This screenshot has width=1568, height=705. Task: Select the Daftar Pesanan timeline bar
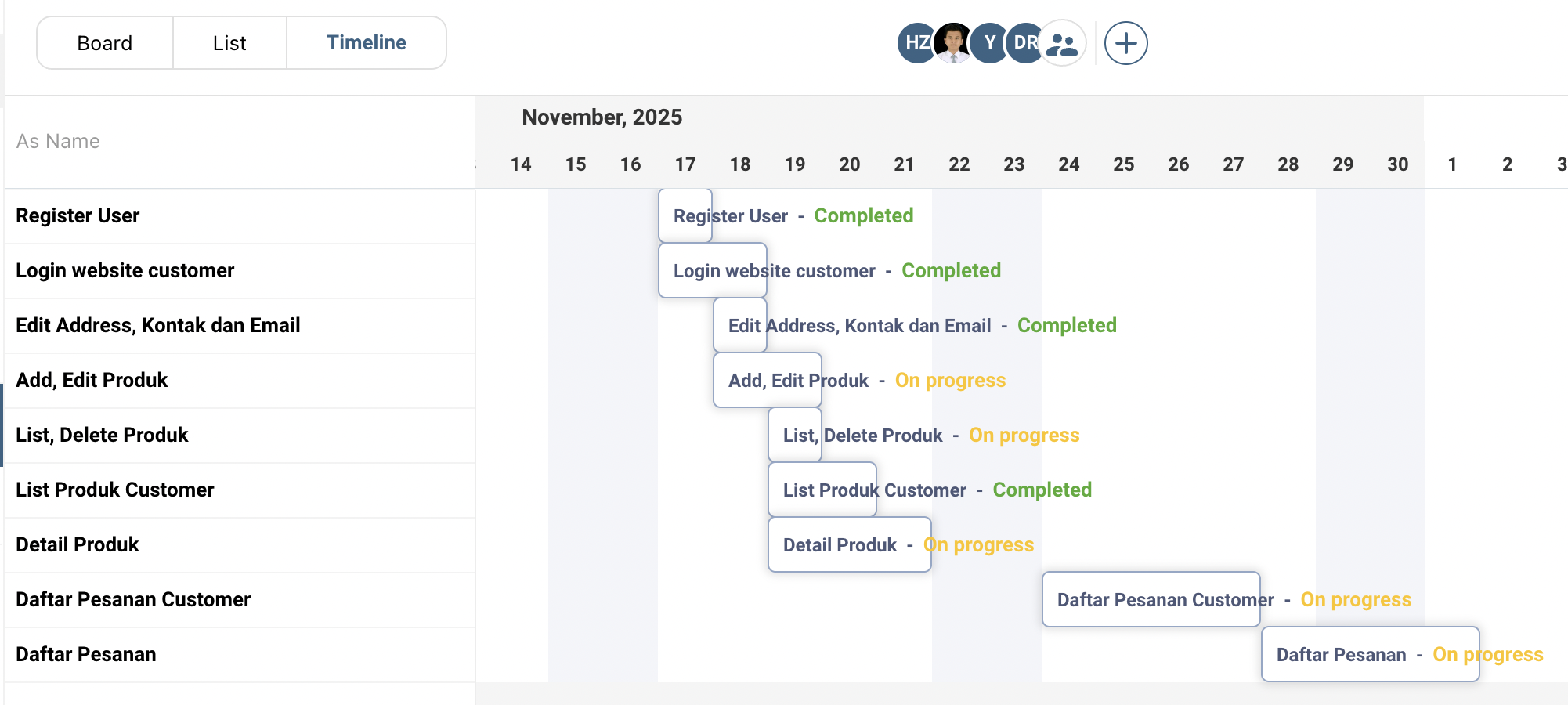[x=1370, y=655]
